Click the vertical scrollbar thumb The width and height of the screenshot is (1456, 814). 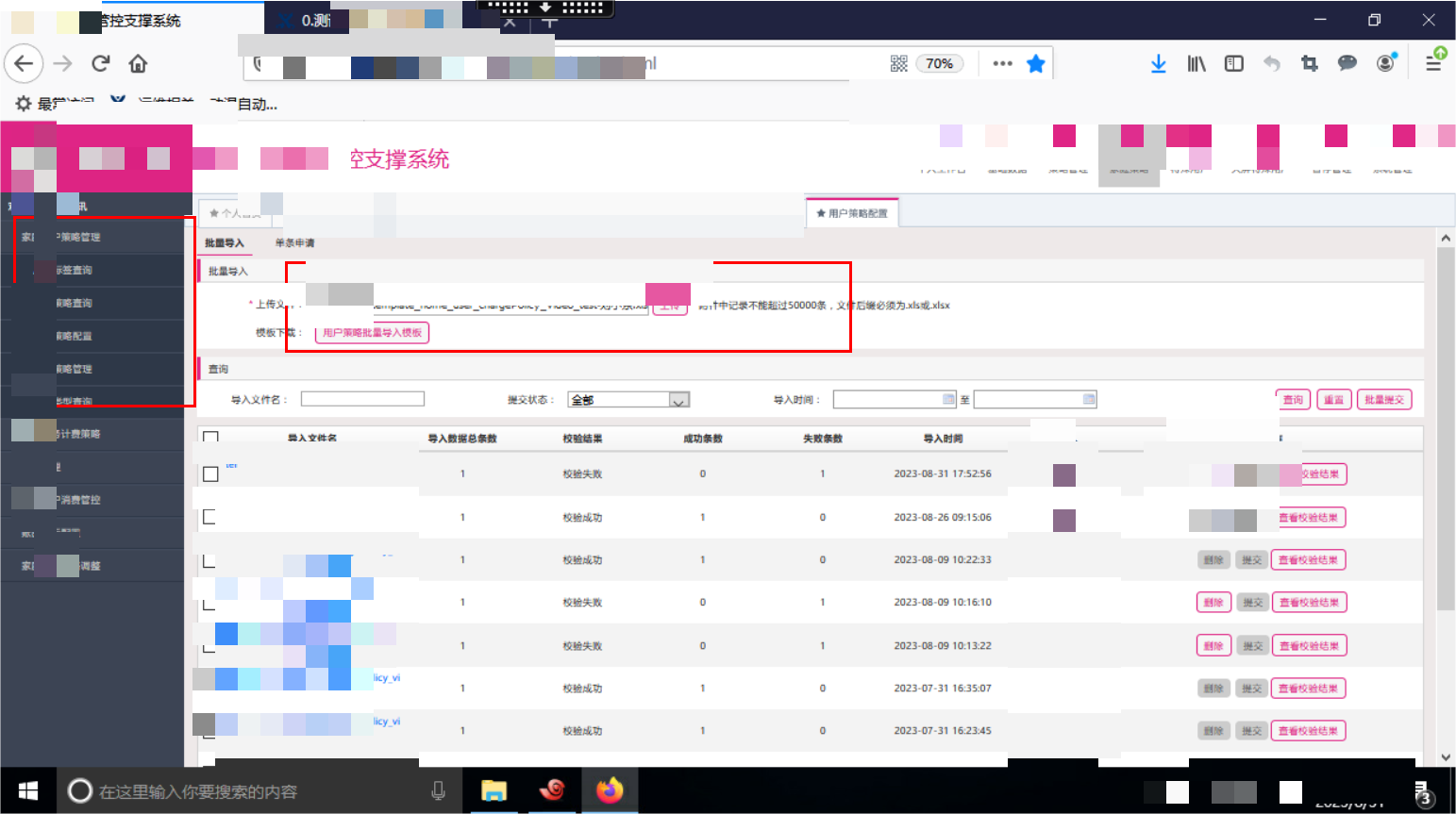pos(1446,429)
